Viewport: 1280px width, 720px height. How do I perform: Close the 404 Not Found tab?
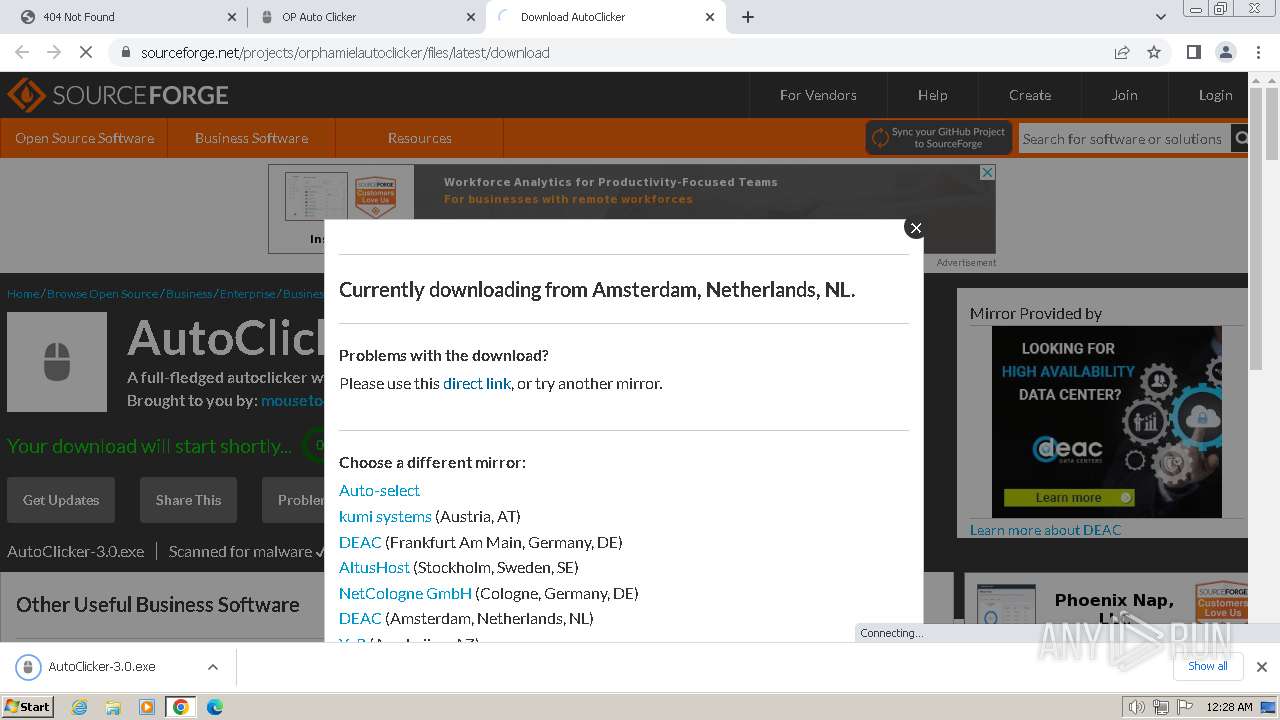coord(231,17)
